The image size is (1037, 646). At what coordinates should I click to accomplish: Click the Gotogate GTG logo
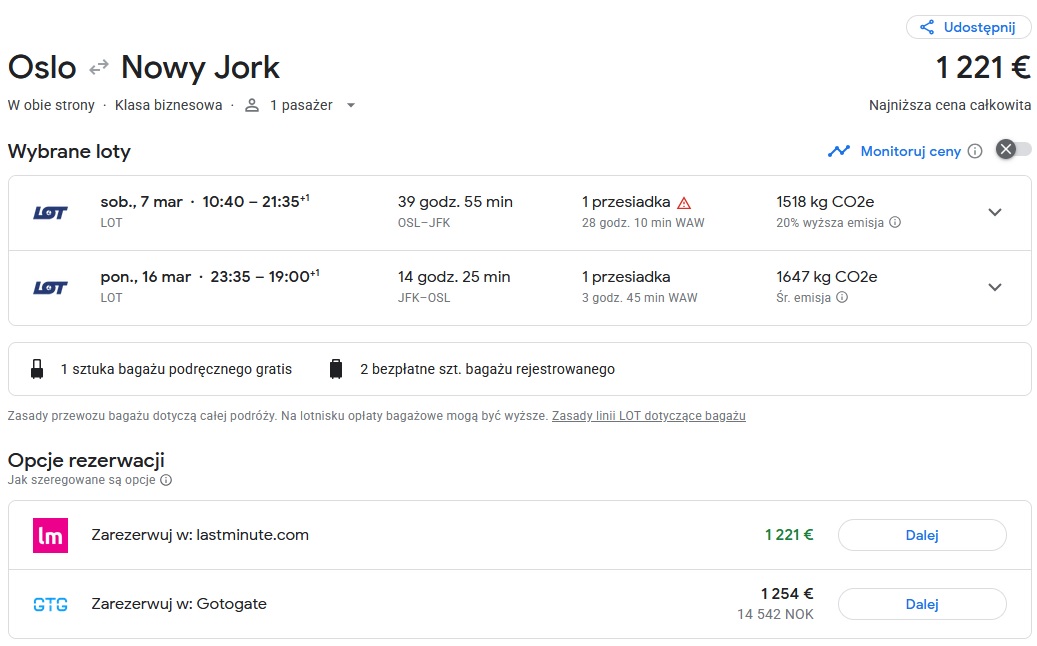coord(50,604)
